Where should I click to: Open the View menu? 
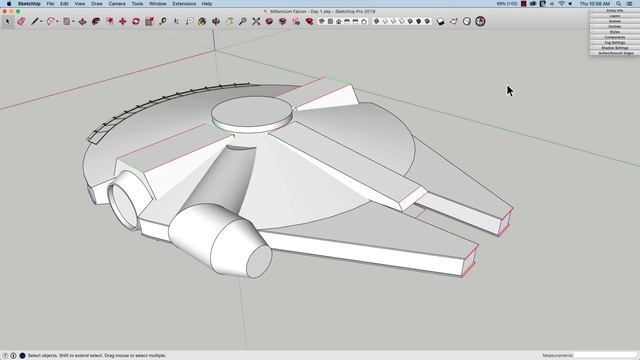pyautogui.click(x=80, y=4)
